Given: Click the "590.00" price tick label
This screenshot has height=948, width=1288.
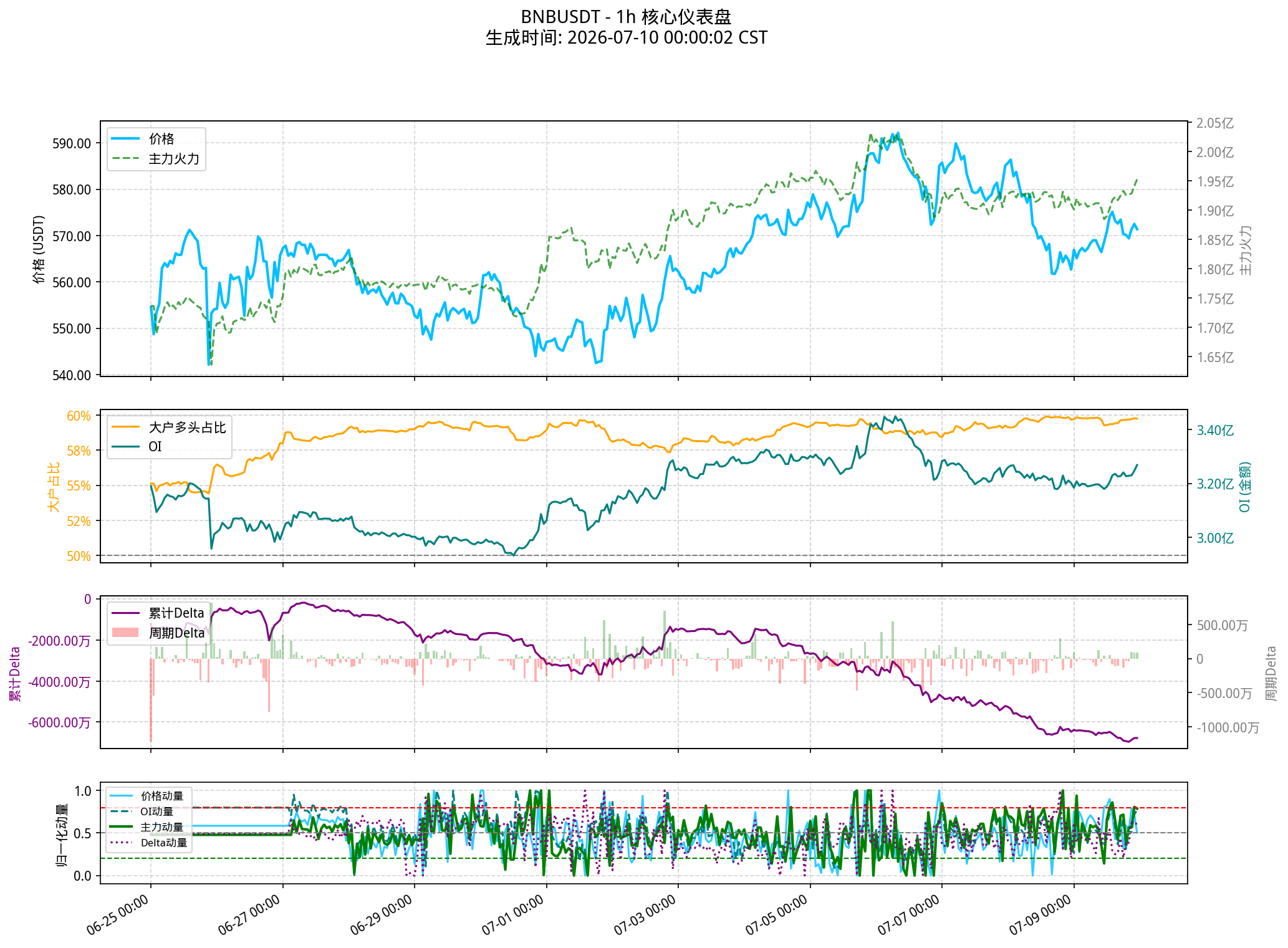Looking at the screenshot, I should pos(71,143).
